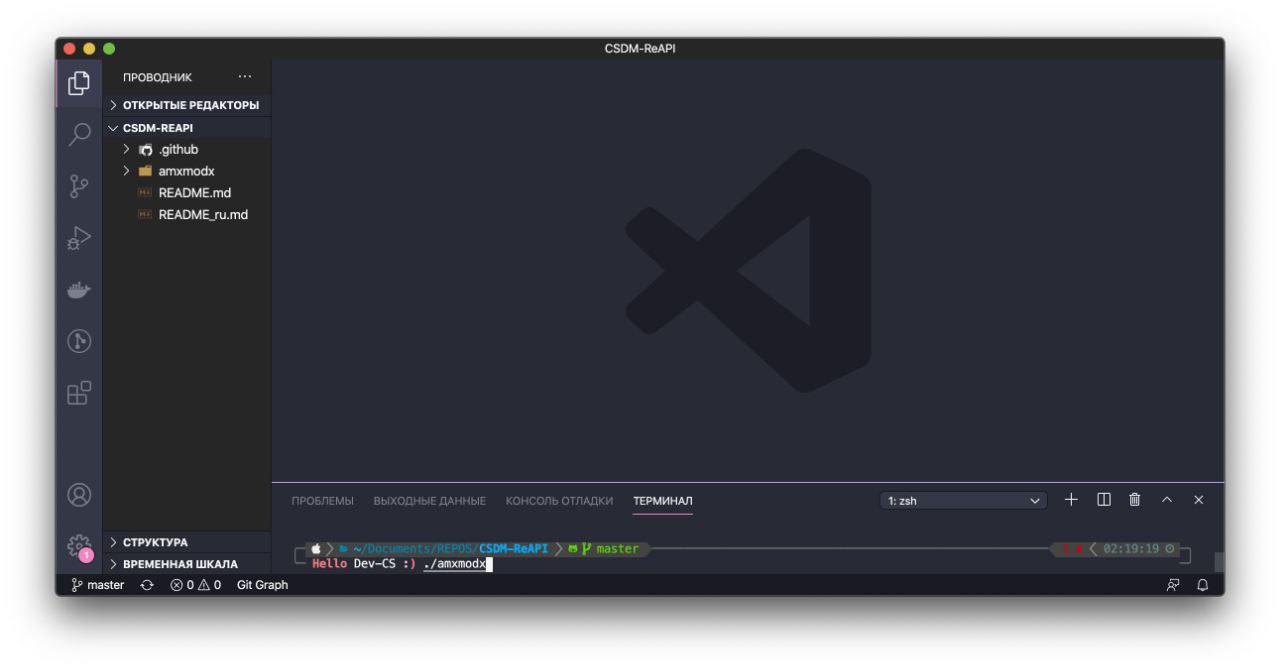Open the Manage gear icon with badge
This screenshot has width=1280, height=669.
pyautogui.click(x=79, y=547)
